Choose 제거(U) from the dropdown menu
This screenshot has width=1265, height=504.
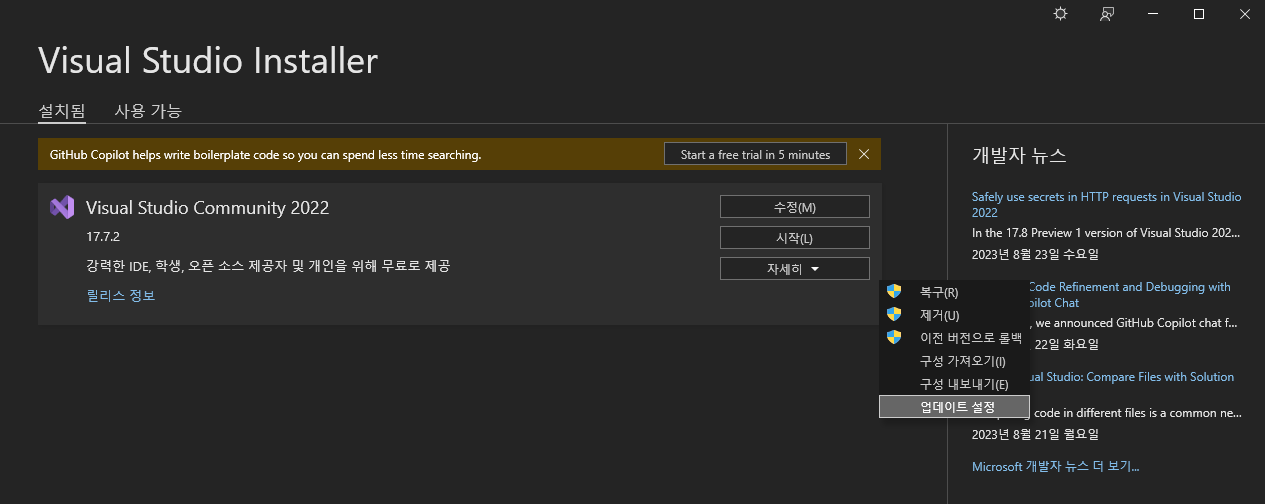click(x=954, y=315)
